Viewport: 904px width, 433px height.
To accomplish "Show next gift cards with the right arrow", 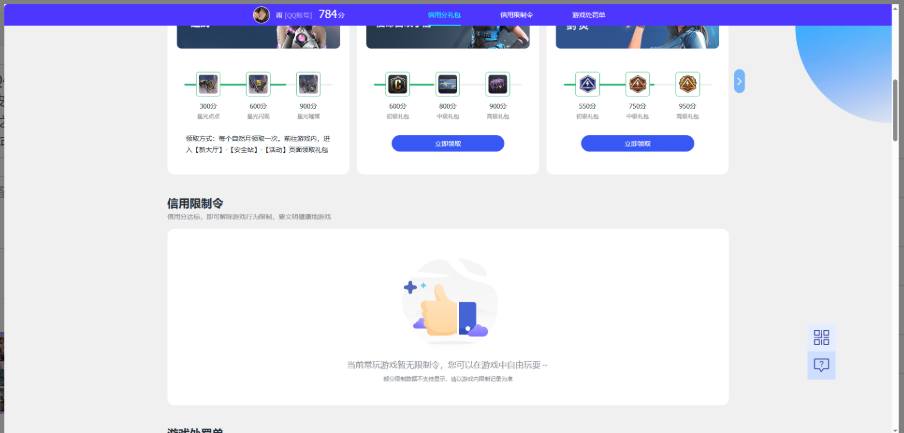I will pos(740,81).
